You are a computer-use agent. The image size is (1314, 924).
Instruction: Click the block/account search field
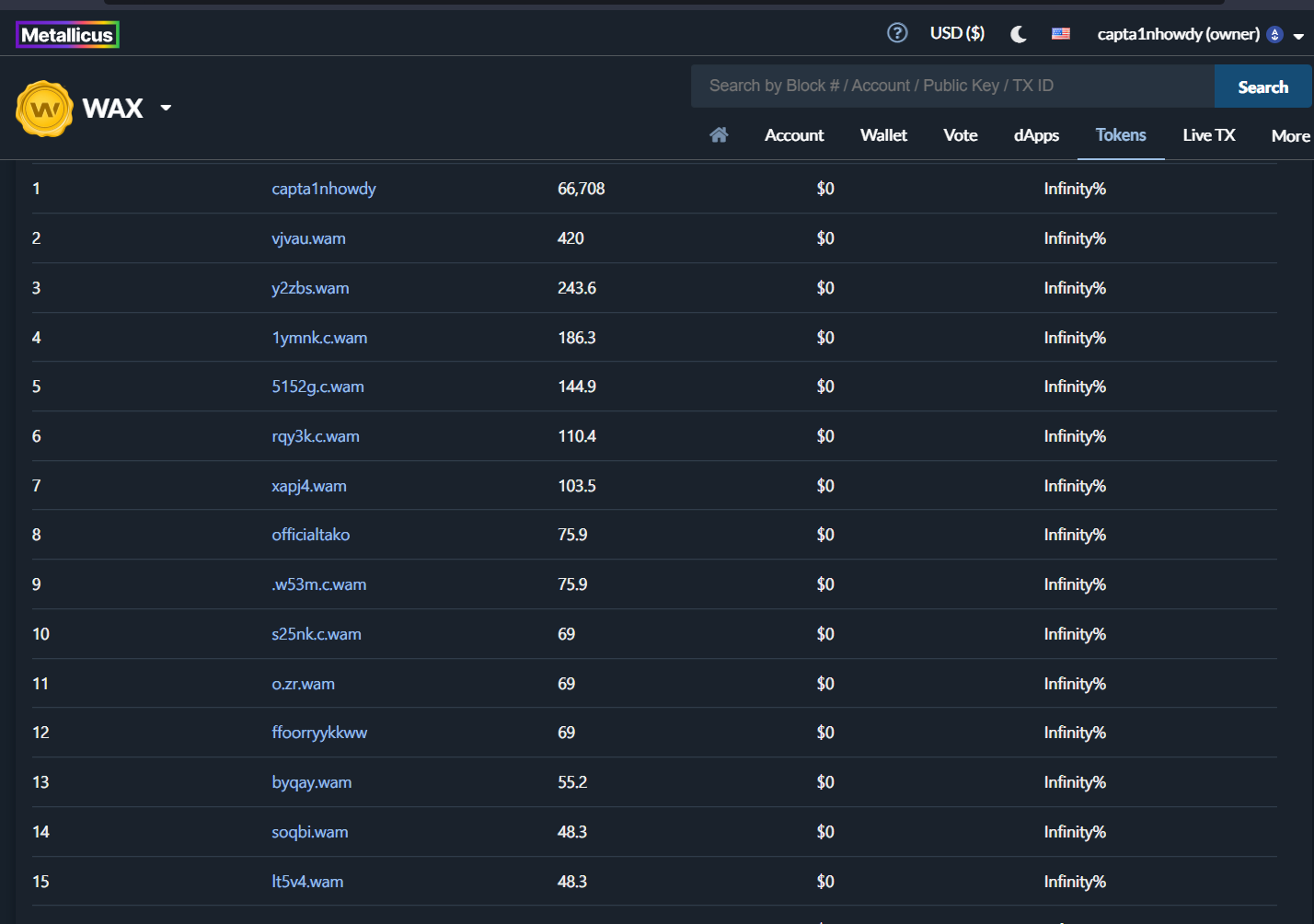[952, 86]
